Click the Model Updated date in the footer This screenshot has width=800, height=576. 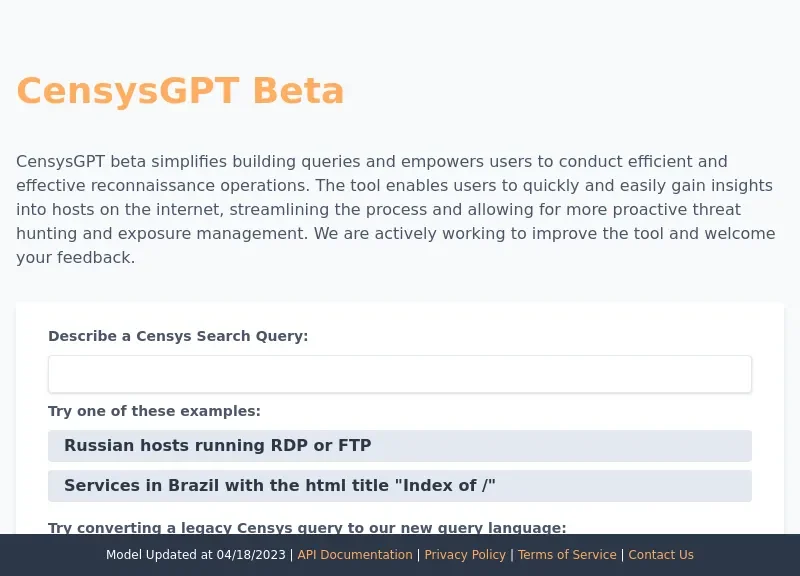(x=196, y=555)
